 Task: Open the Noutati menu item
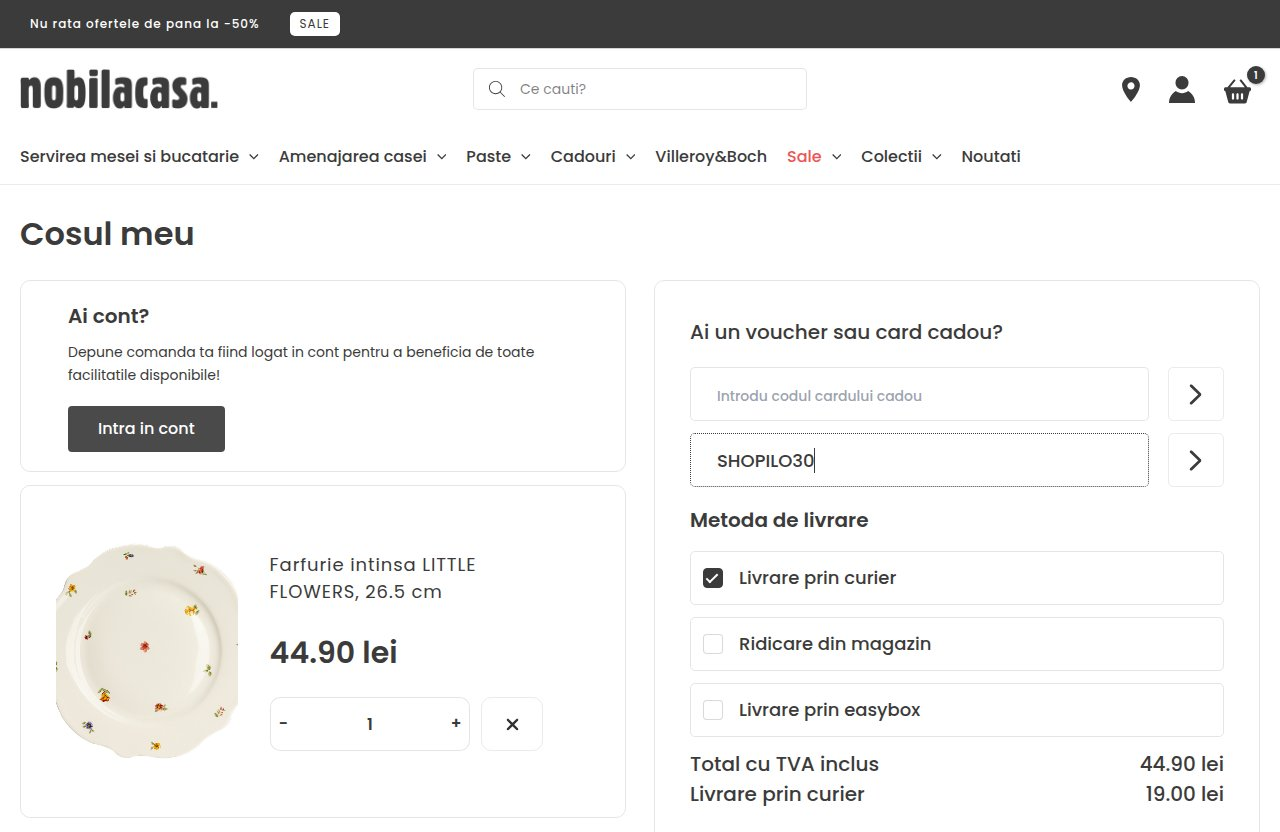point(991,156)
